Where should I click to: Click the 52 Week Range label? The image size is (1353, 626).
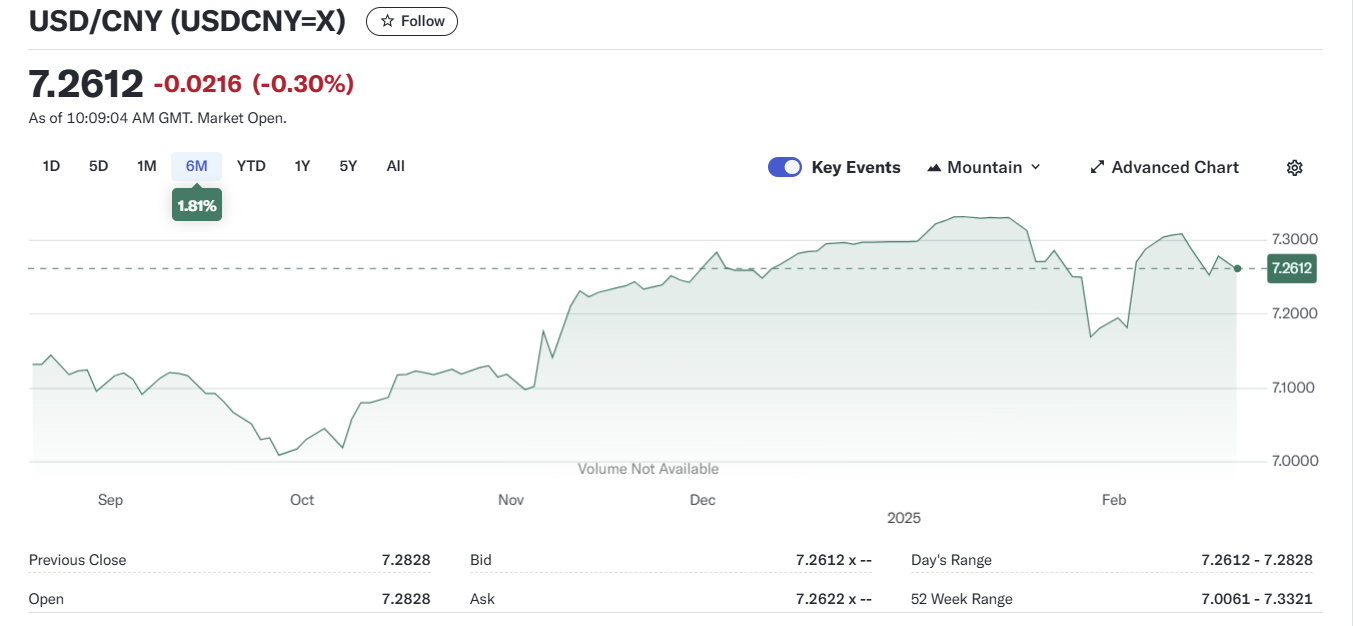tap(961, 599)
